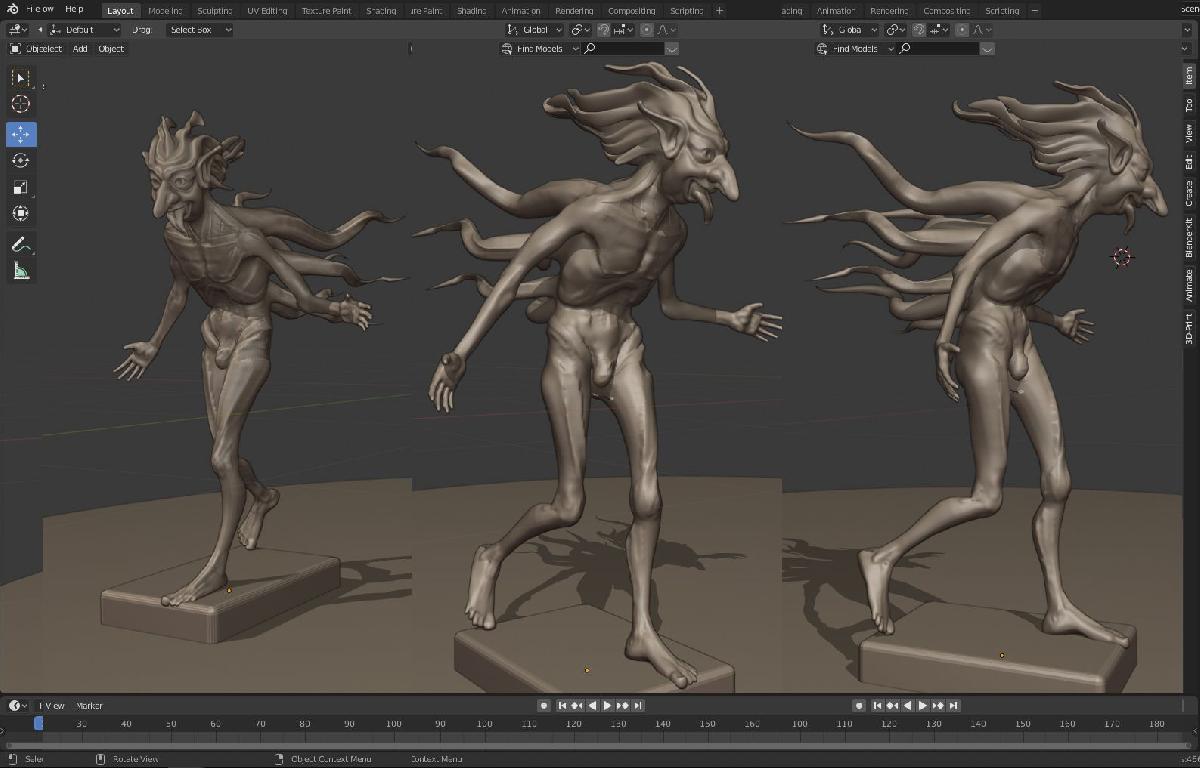Open the UV Editing workspace tab
Screen dimensions: 1200x768
tap(266, 11)
